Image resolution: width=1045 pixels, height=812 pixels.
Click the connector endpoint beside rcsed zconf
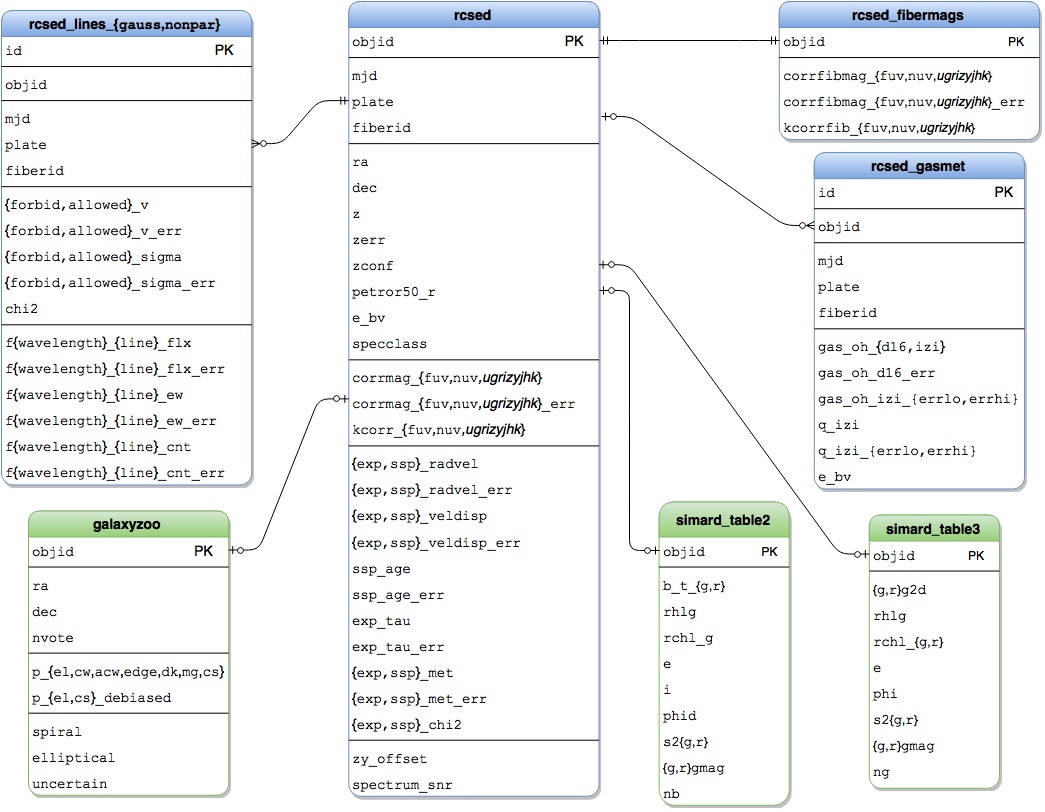click(609, 266)
